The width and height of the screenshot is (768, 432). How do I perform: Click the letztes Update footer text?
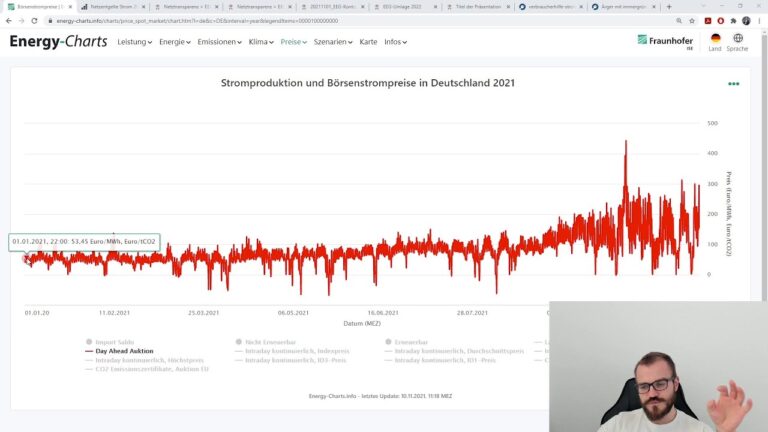coord(380,396)
